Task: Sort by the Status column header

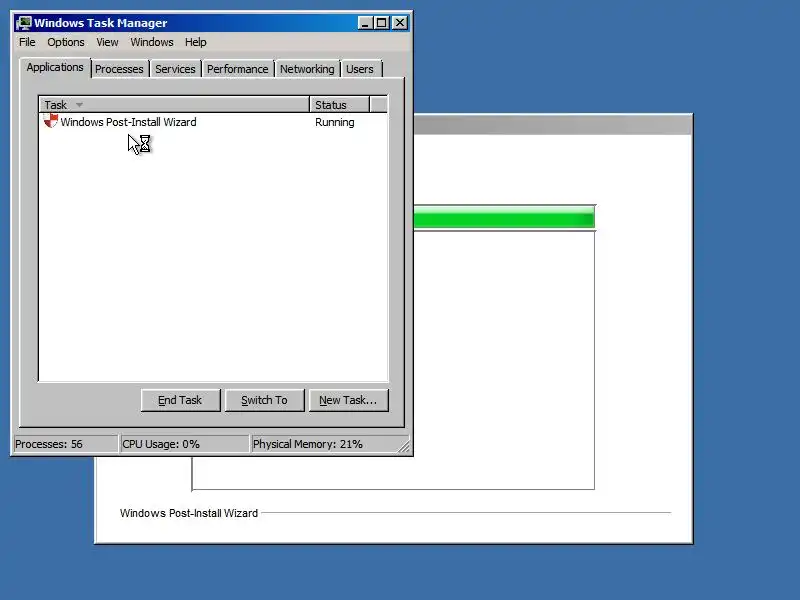Action: 339,105
